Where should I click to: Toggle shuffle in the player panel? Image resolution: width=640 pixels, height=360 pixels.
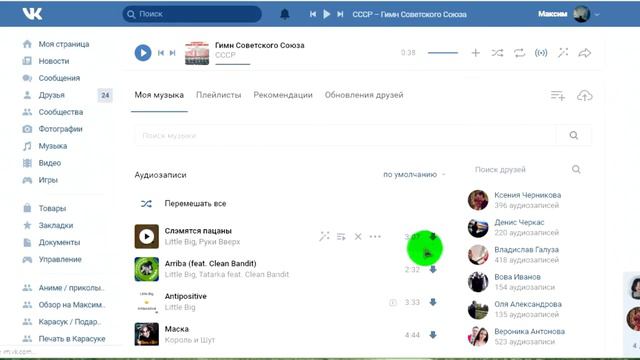(497, 53)
